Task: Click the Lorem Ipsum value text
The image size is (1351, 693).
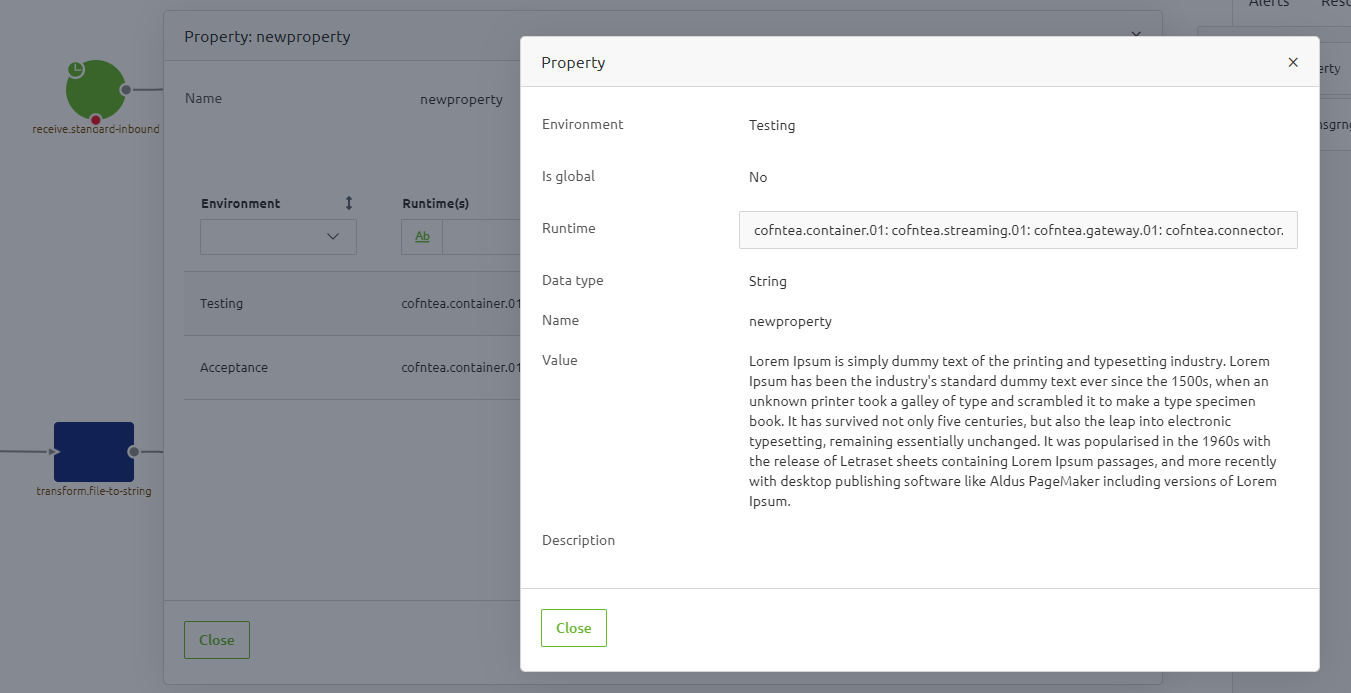Action: click(1013, 431)
